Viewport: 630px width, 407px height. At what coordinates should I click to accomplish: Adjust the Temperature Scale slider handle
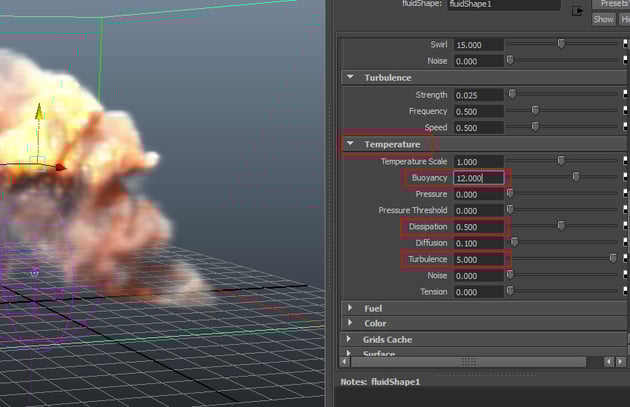[x=561, y=161]
